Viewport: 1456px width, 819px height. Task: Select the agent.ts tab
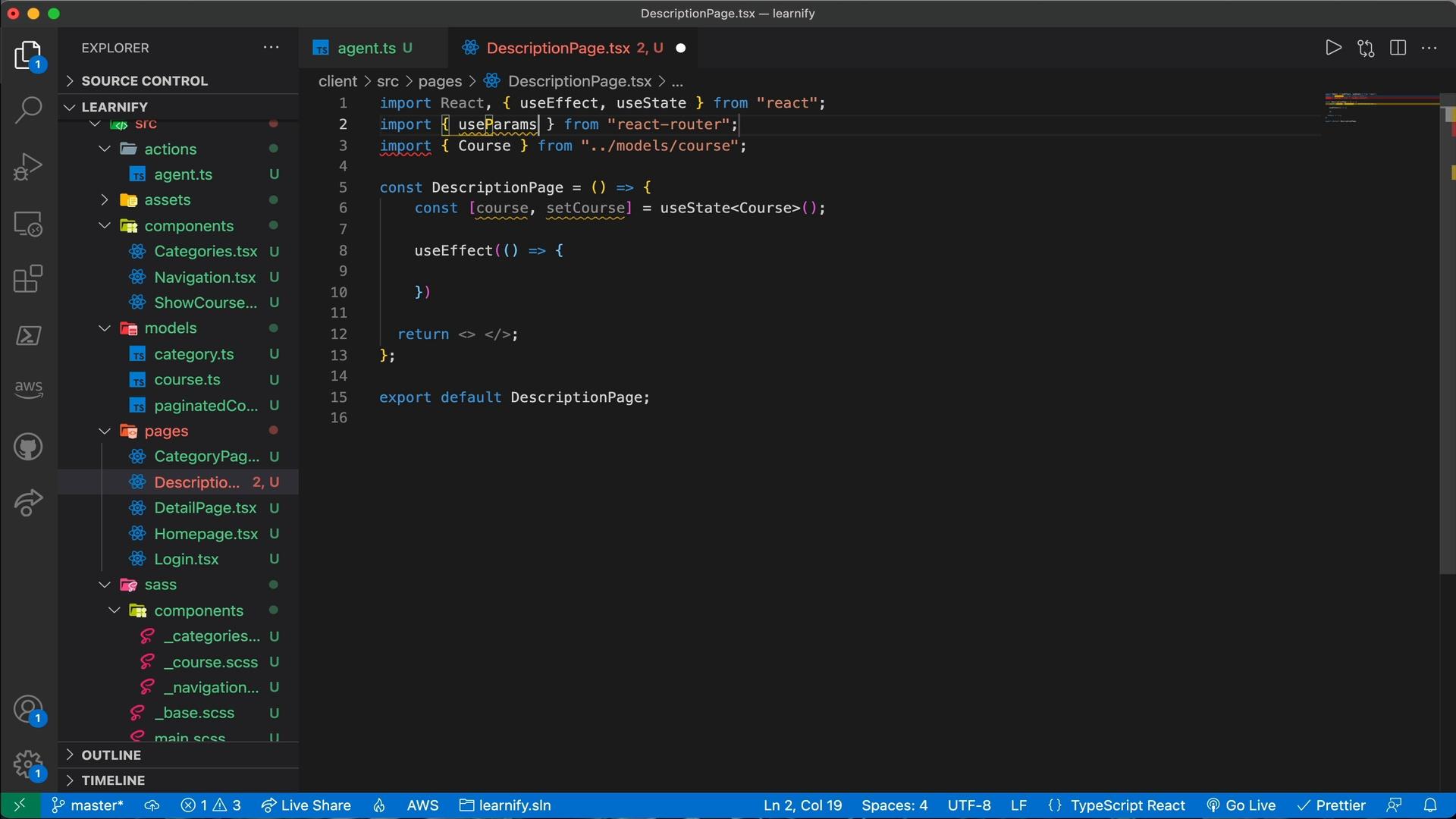pos(363,48)
